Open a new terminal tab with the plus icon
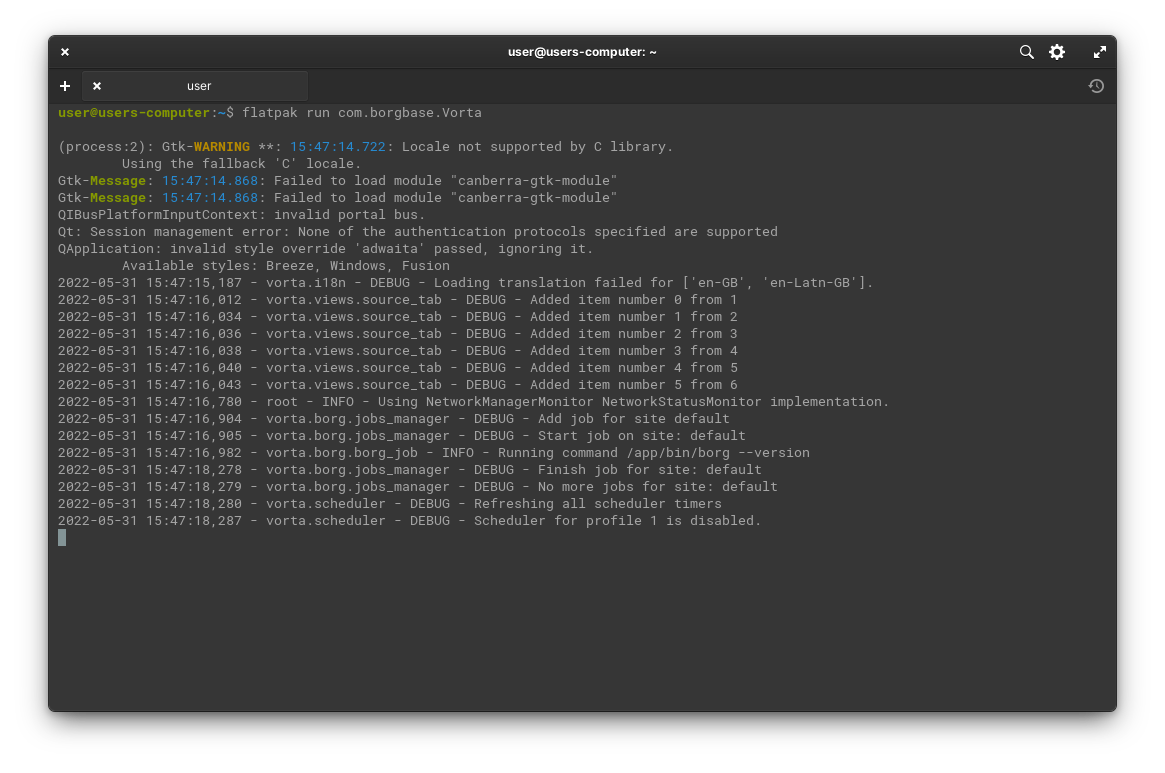This screenshot has height=773, width=1165. [65, 86]
